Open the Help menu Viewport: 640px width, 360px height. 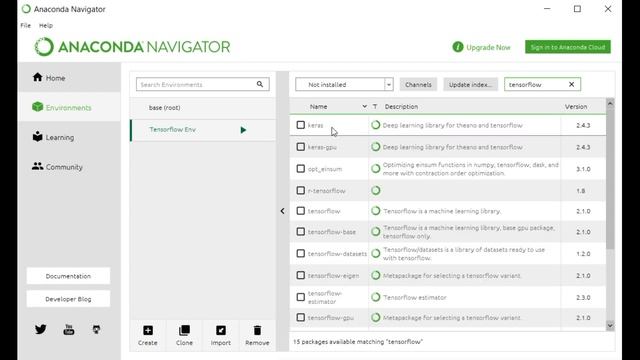46,25
